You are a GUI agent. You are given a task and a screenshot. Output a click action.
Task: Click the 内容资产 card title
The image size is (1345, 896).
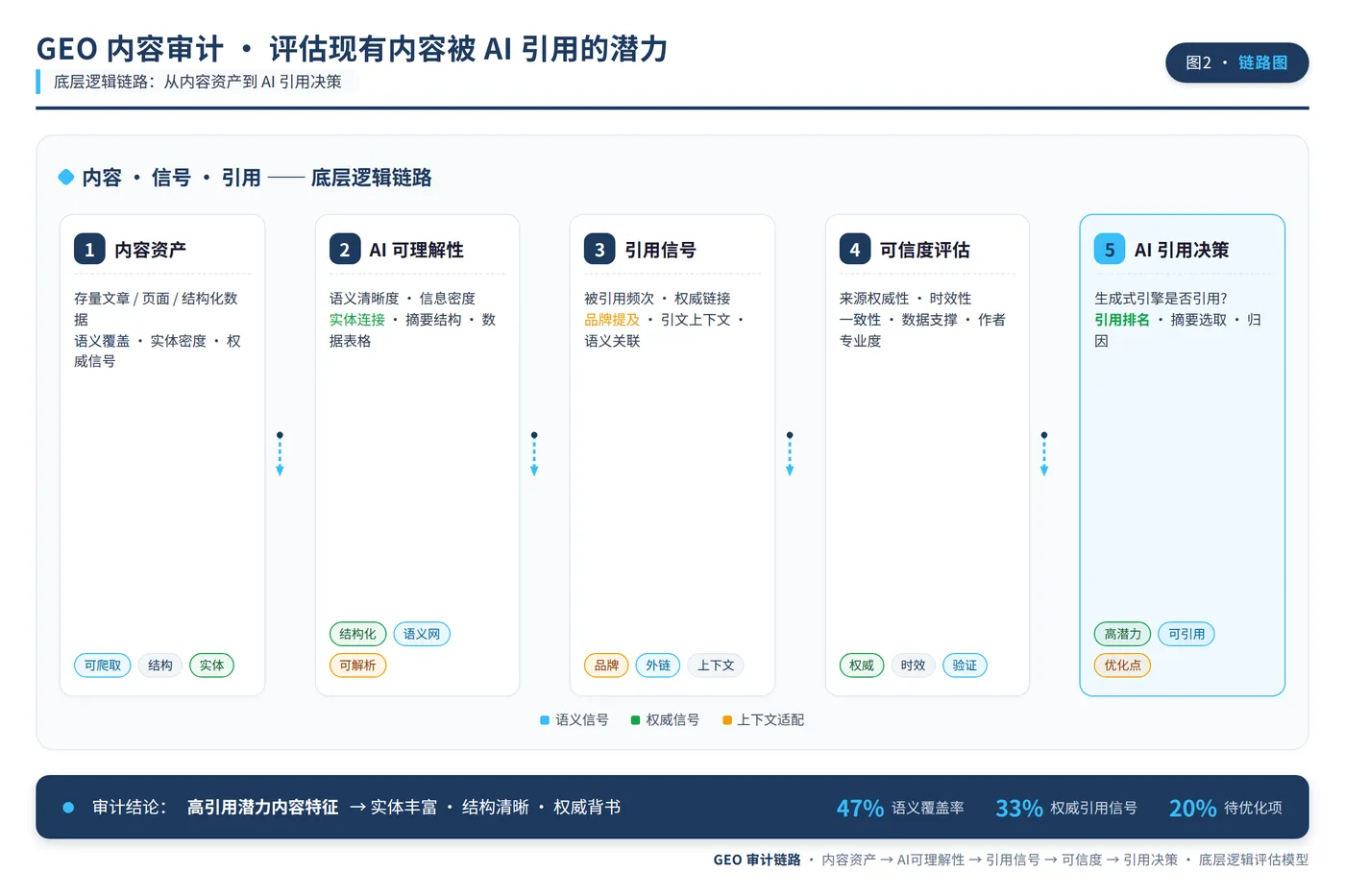coord(150,250)
